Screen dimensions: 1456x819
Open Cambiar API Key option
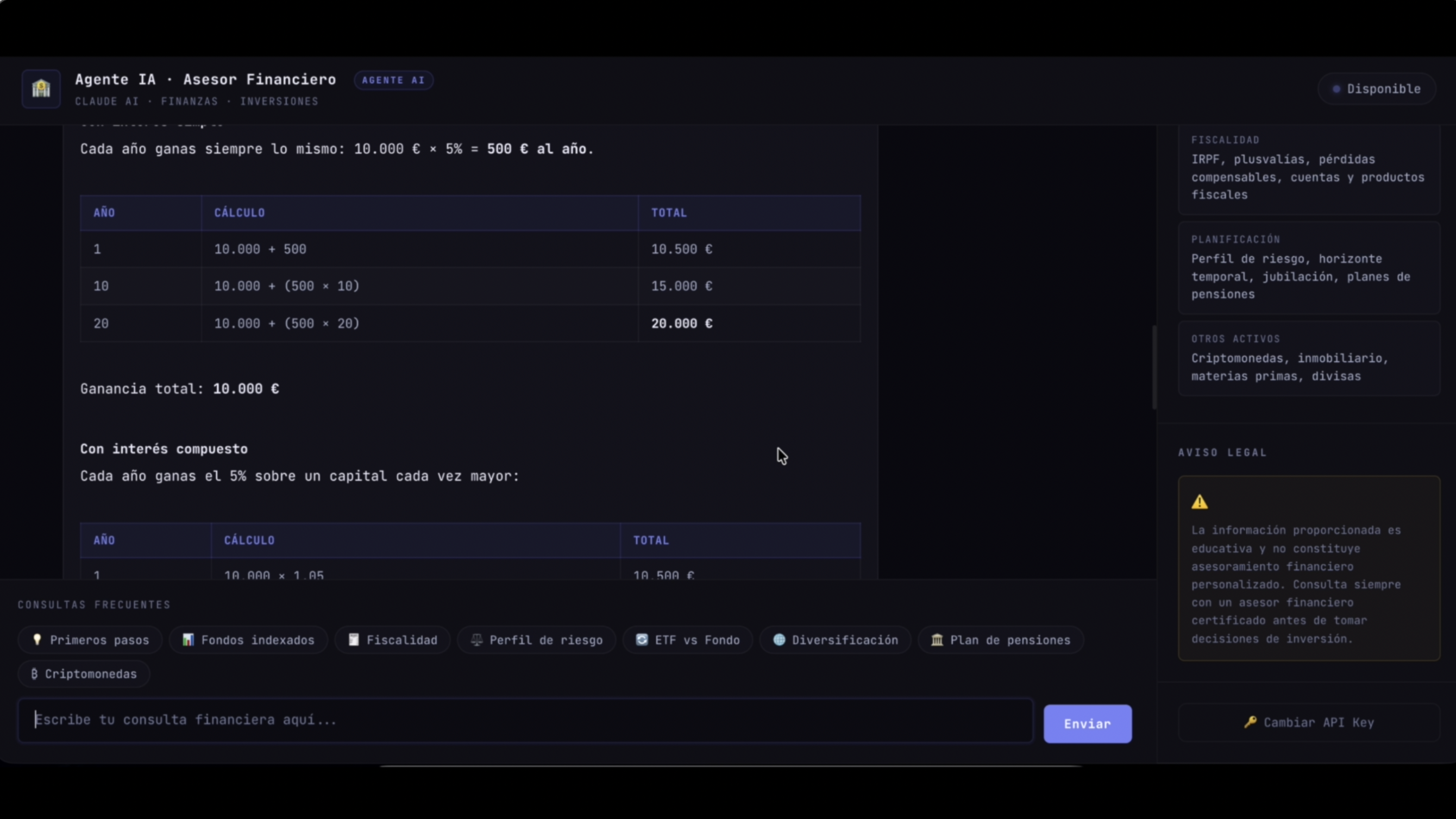[x=1309, y=722]
